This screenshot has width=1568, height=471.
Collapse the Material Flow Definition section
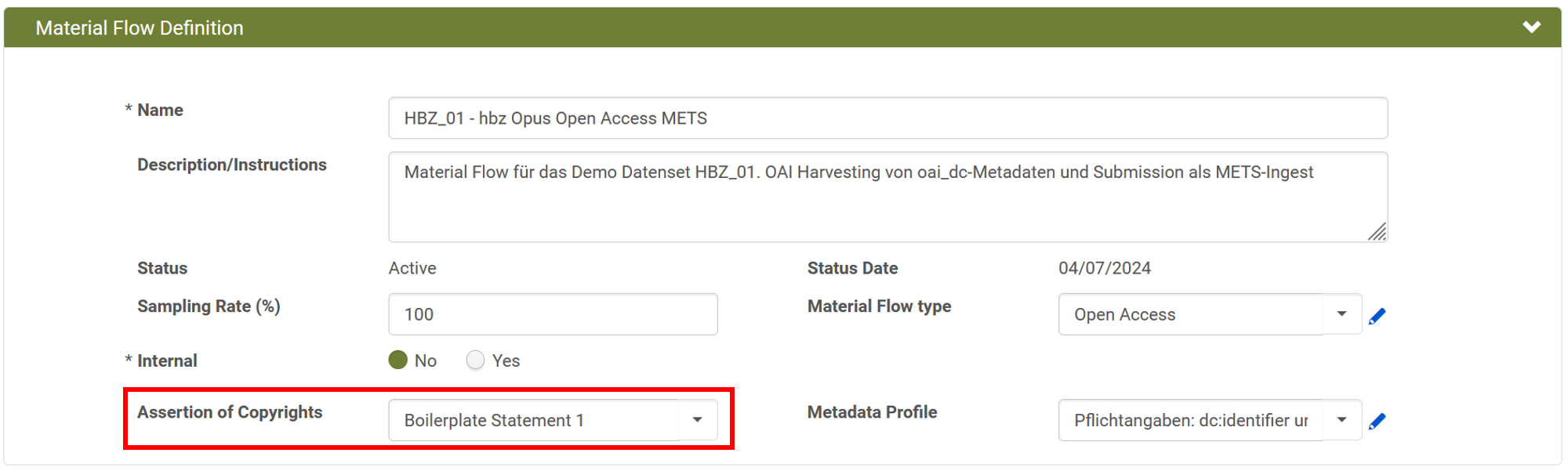point(1531,27)
